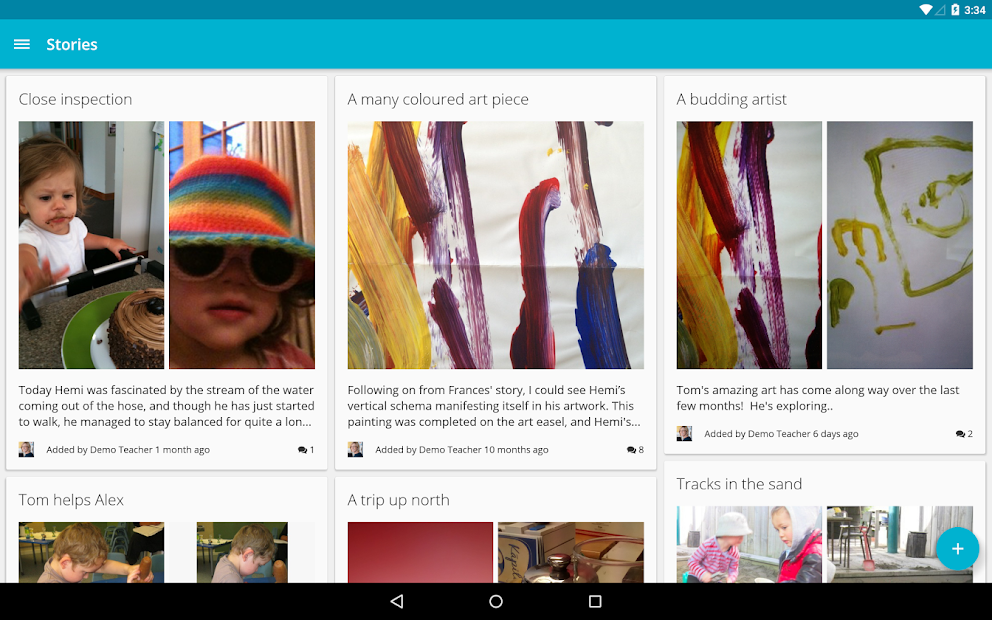Open the A trip up north story
Screen dimensions: 992x620
click(x=398, y=499)
